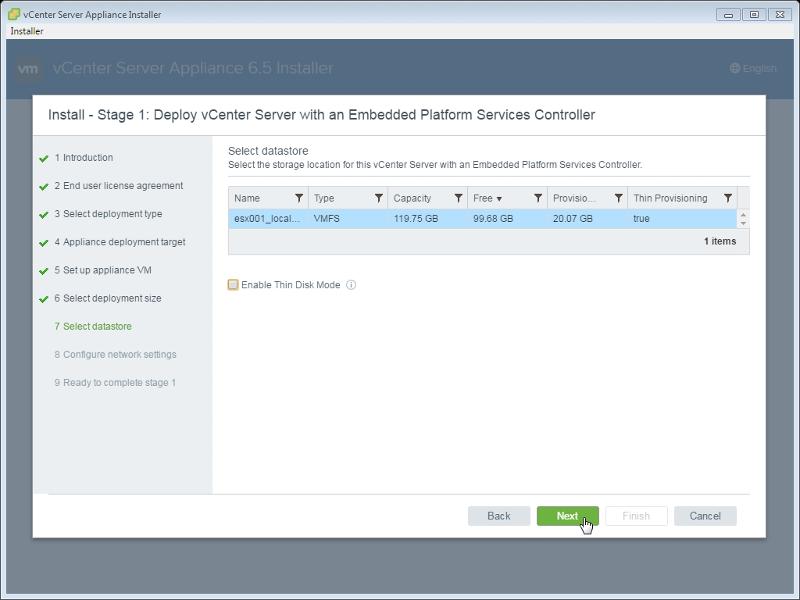
Task: Click the 99.68 GB free cell
Action: [x=493, y=218]
